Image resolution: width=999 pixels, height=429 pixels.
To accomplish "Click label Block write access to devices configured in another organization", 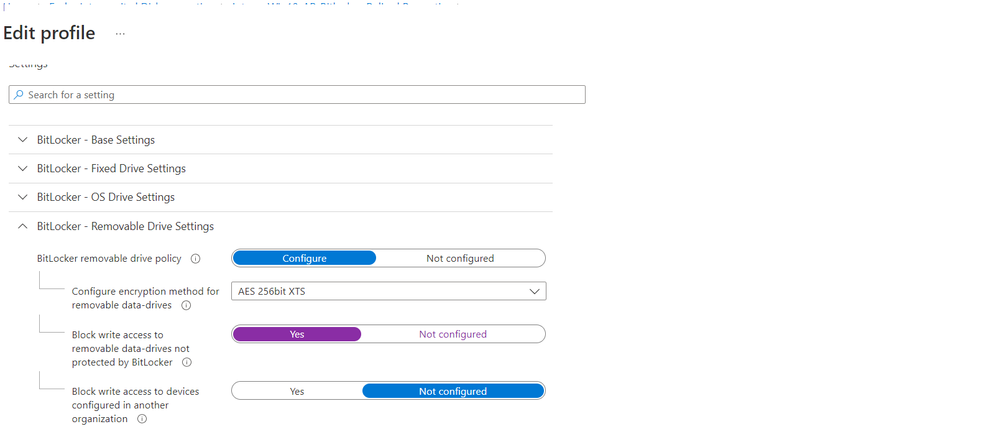I will point(135,405).
